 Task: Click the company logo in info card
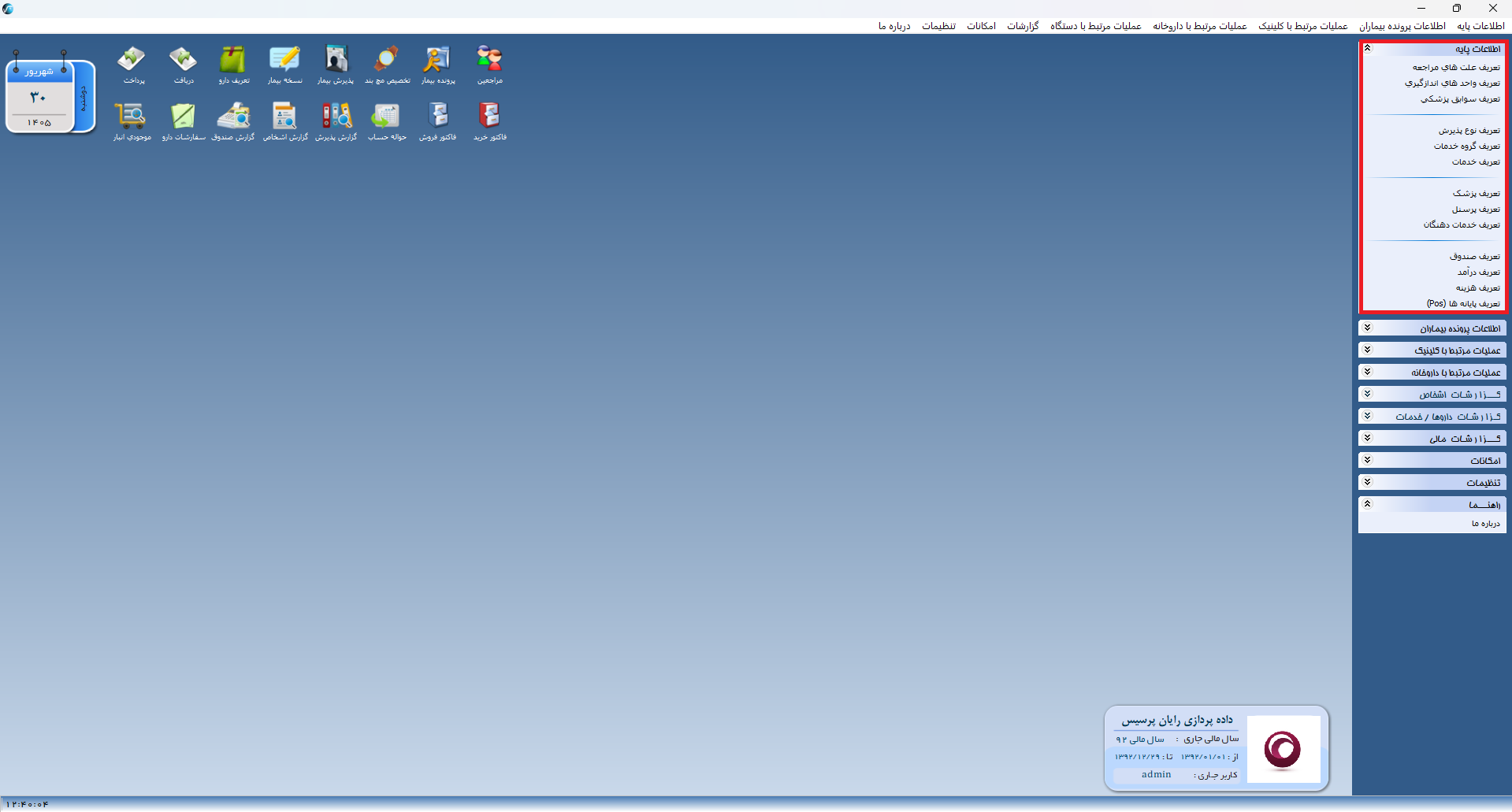click(1283, 749)
